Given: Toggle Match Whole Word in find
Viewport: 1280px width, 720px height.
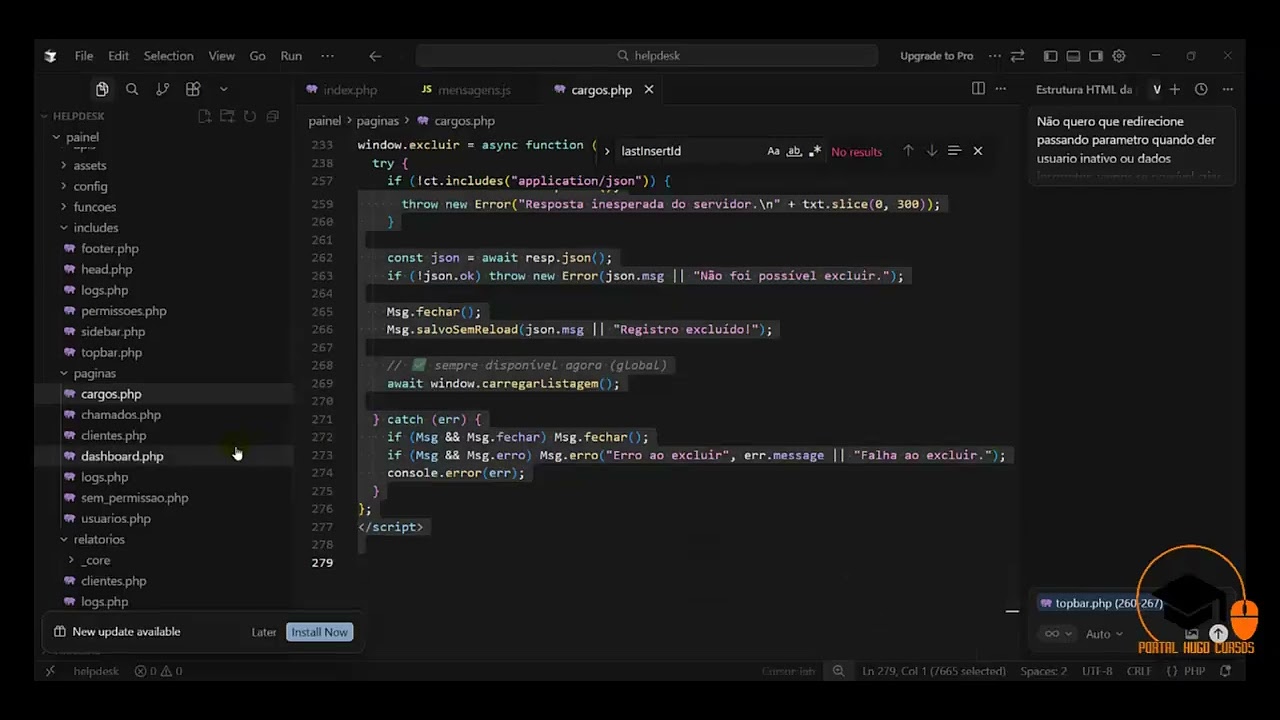Looking at the screenshot, I should 794,151.
